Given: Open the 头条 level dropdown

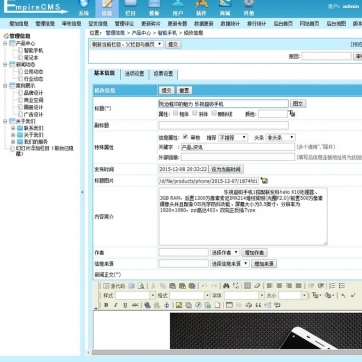Looking at the screenshot, I should point(280,137).
